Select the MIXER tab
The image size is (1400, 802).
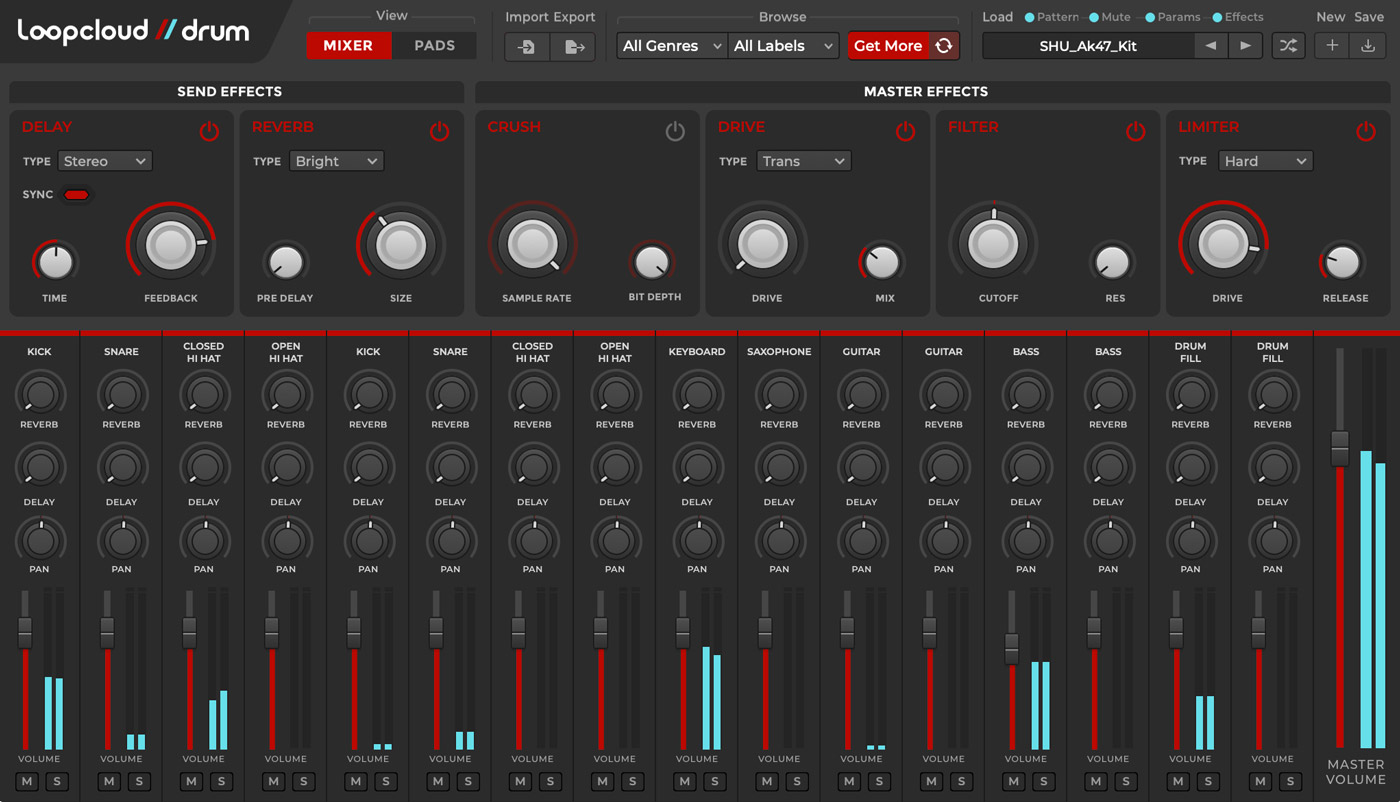click(349, 45)
